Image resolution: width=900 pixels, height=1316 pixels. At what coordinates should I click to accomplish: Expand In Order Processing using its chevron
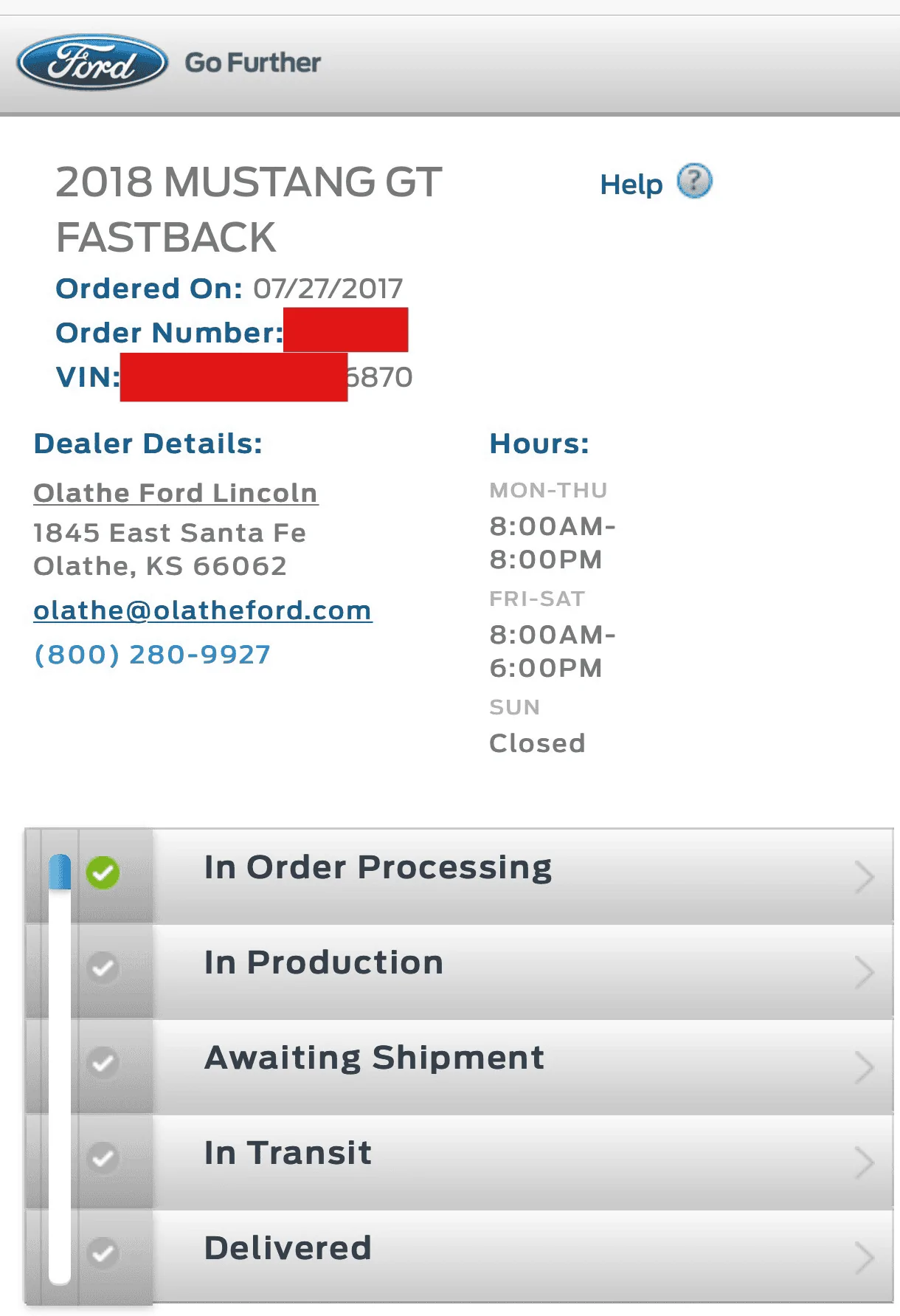pos(864,877)
